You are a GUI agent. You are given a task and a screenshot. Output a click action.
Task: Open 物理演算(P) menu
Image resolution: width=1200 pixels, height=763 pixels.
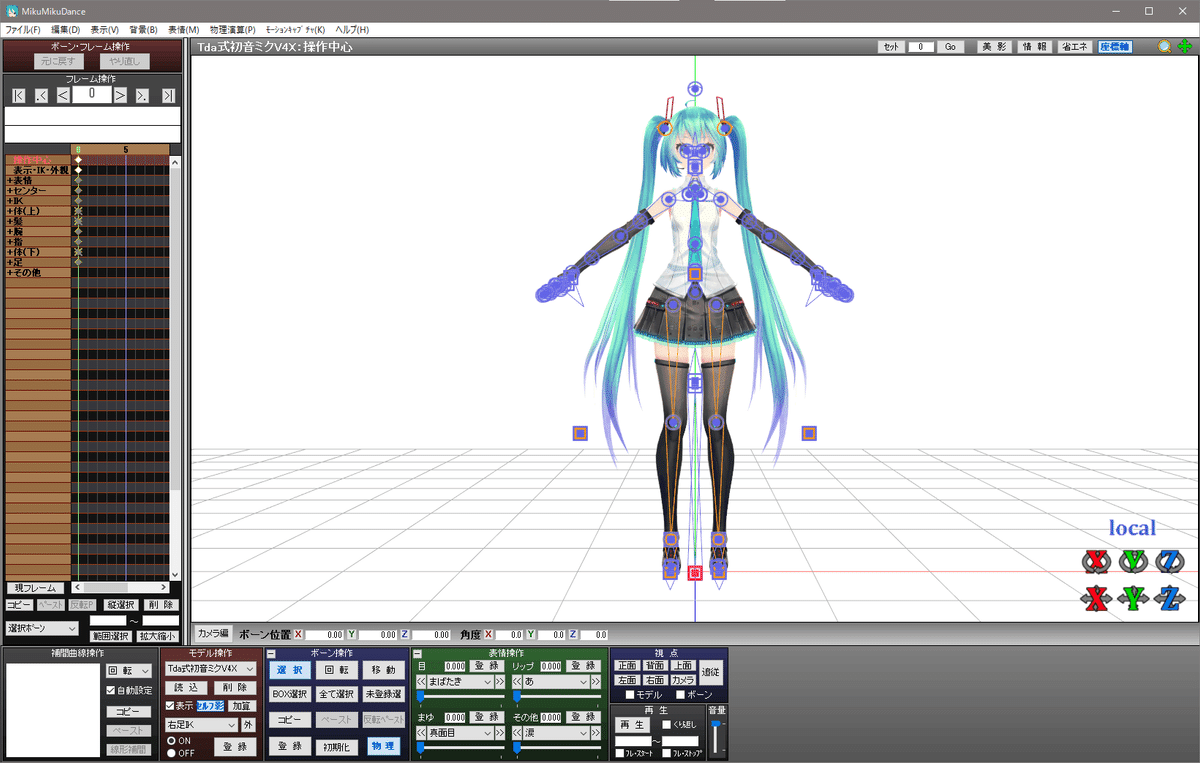click(x=231, y=30)
